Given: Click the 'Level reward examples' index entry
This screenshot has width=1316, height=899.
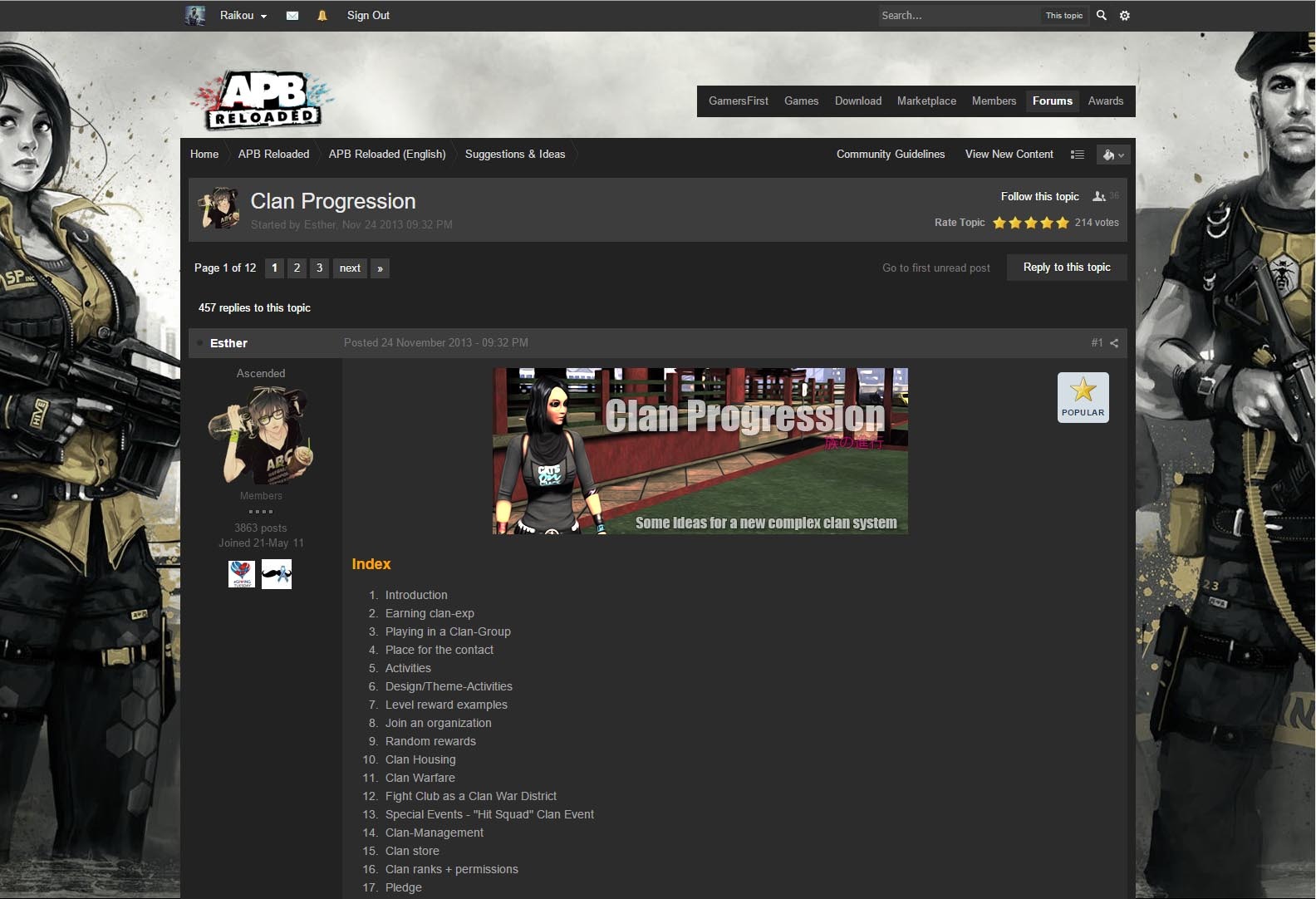Looking at the screenshot, I should [446, 705].
